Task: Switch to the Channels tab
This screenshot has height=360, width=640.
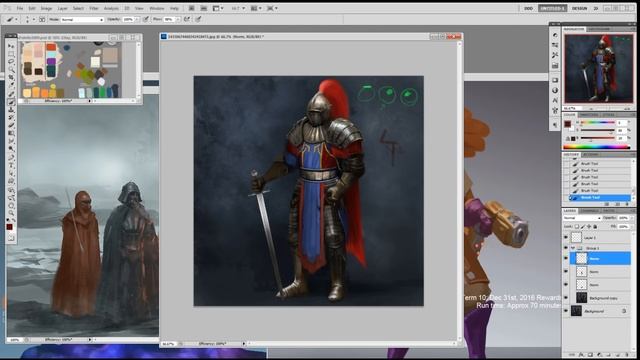Action: (x=590, y=211)
